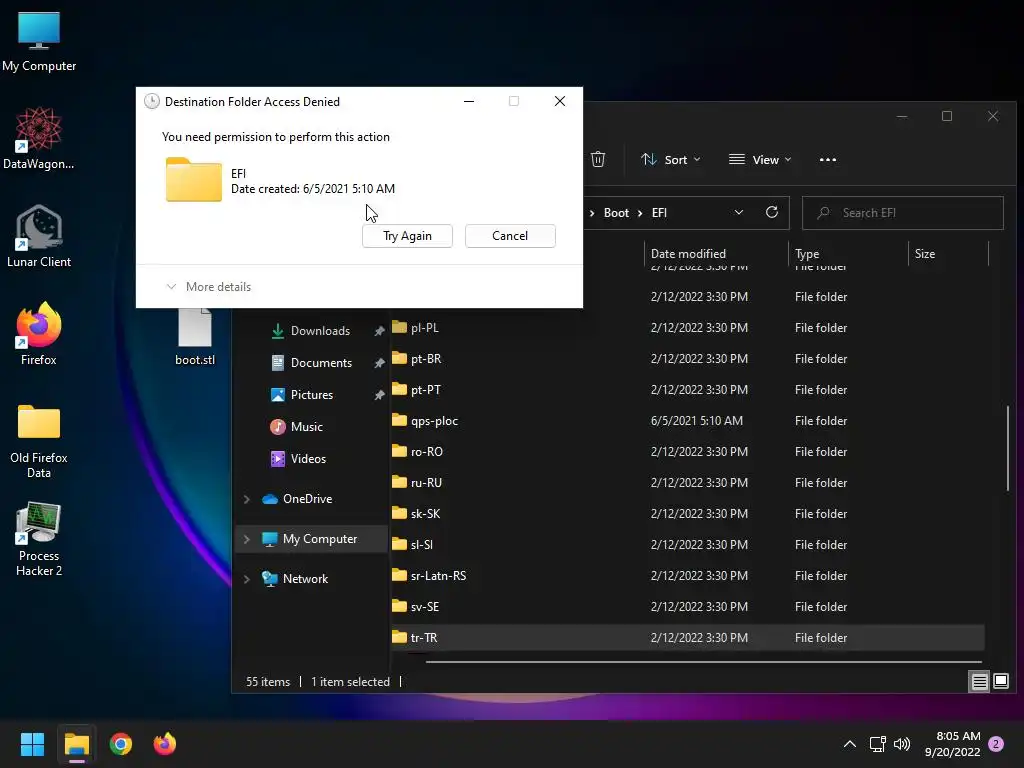The image size is (1024, 768).
Task: Launch Lunar Client desktop shortcut
Action: [39, 236]
